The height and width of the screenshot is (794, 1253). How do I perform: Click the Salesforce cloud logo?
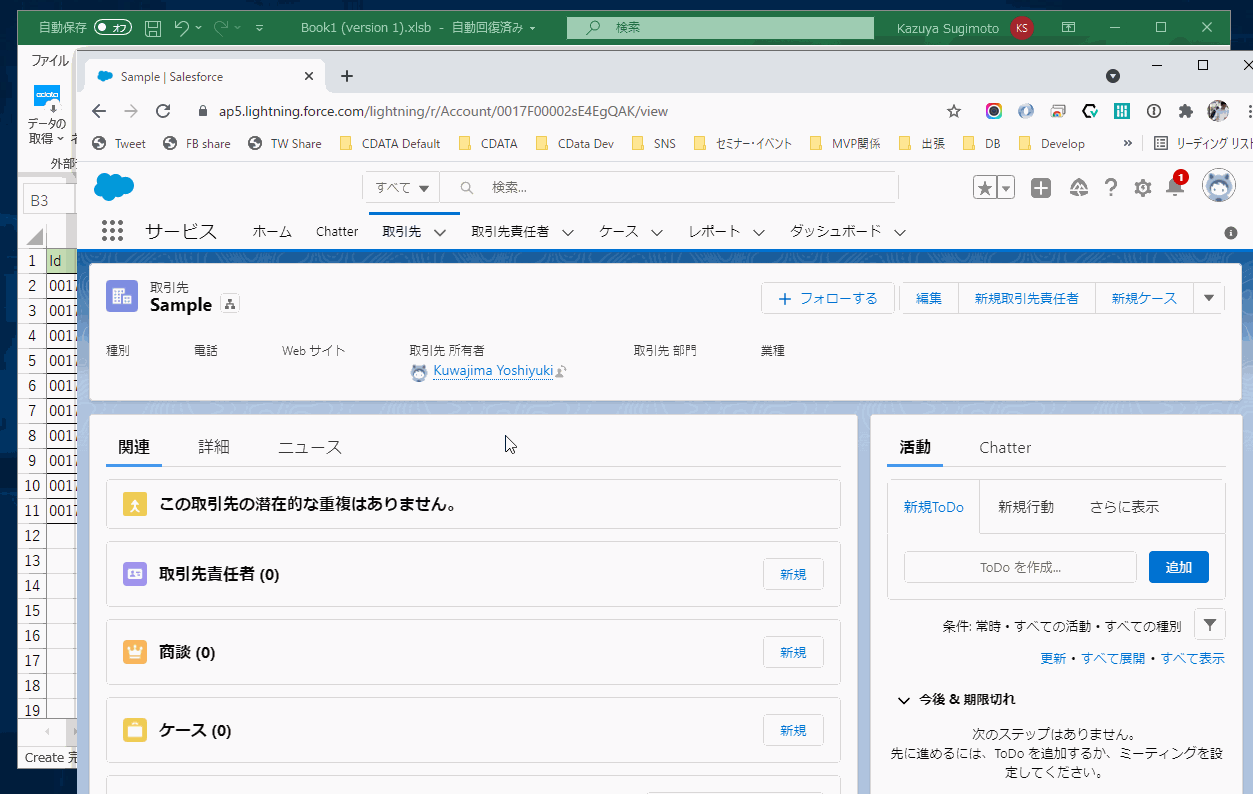[x=114, y=187]
